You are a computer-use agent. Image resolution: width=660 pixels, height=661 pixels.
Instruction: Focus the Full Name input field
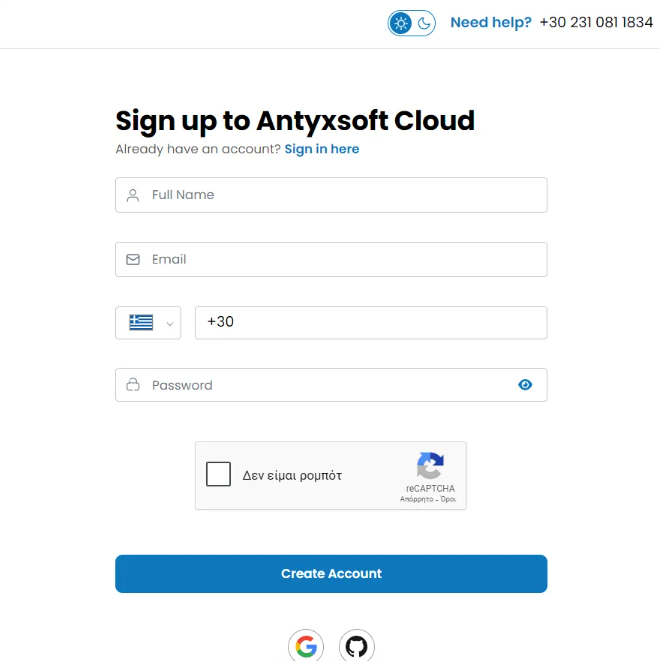coord(340,195)
